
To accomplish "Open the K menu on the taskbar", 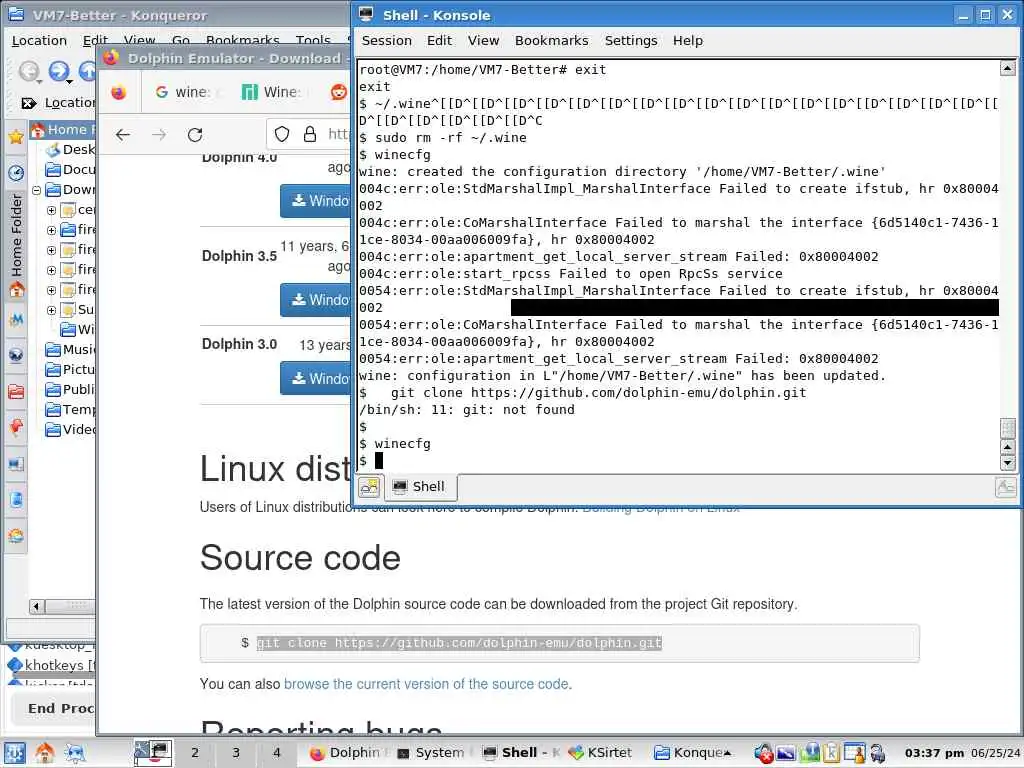I will coord(14,753).
